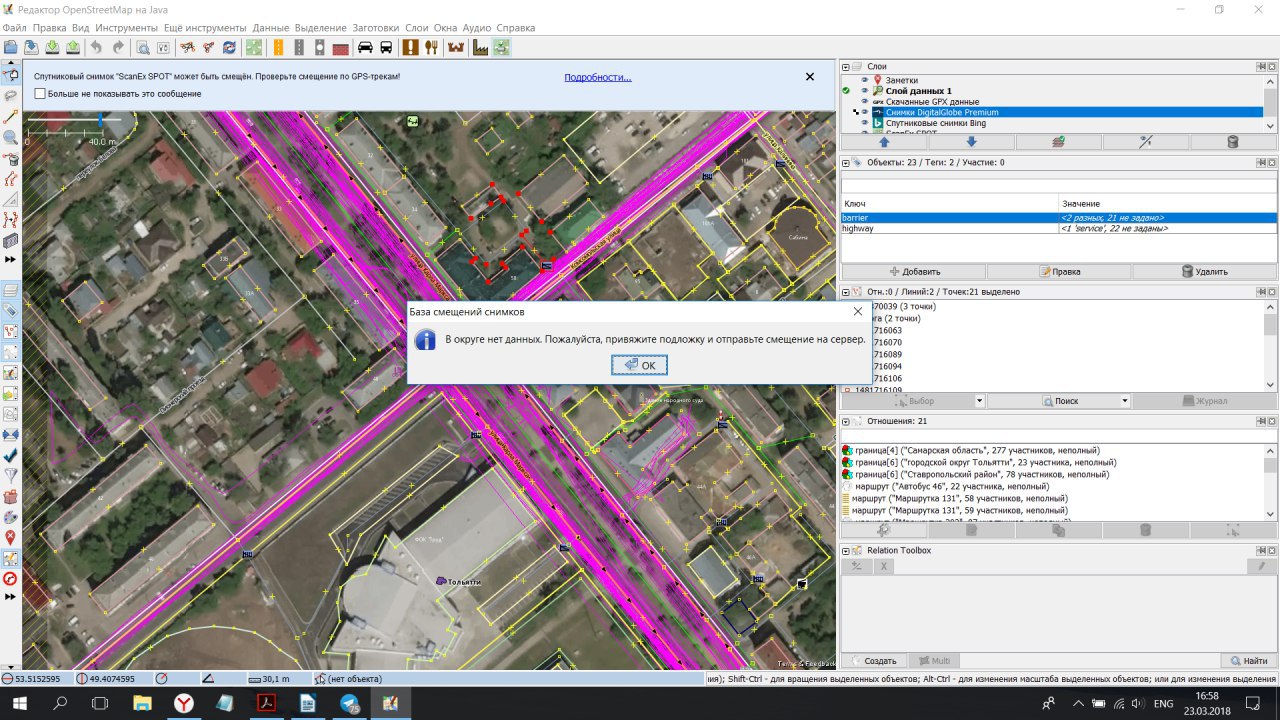
Task: Select the Zoom magnifier tool in left toolbar
Action: 11,138
